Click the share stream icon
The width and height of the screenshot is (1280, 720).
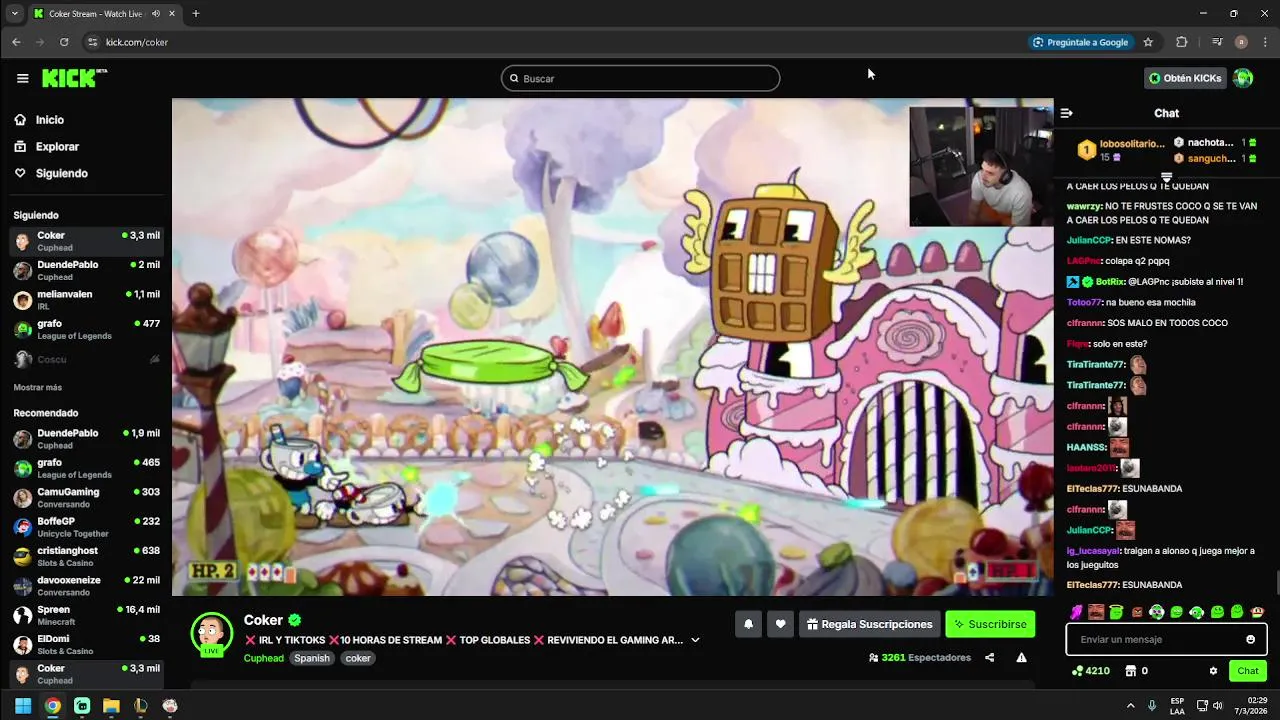989,658
